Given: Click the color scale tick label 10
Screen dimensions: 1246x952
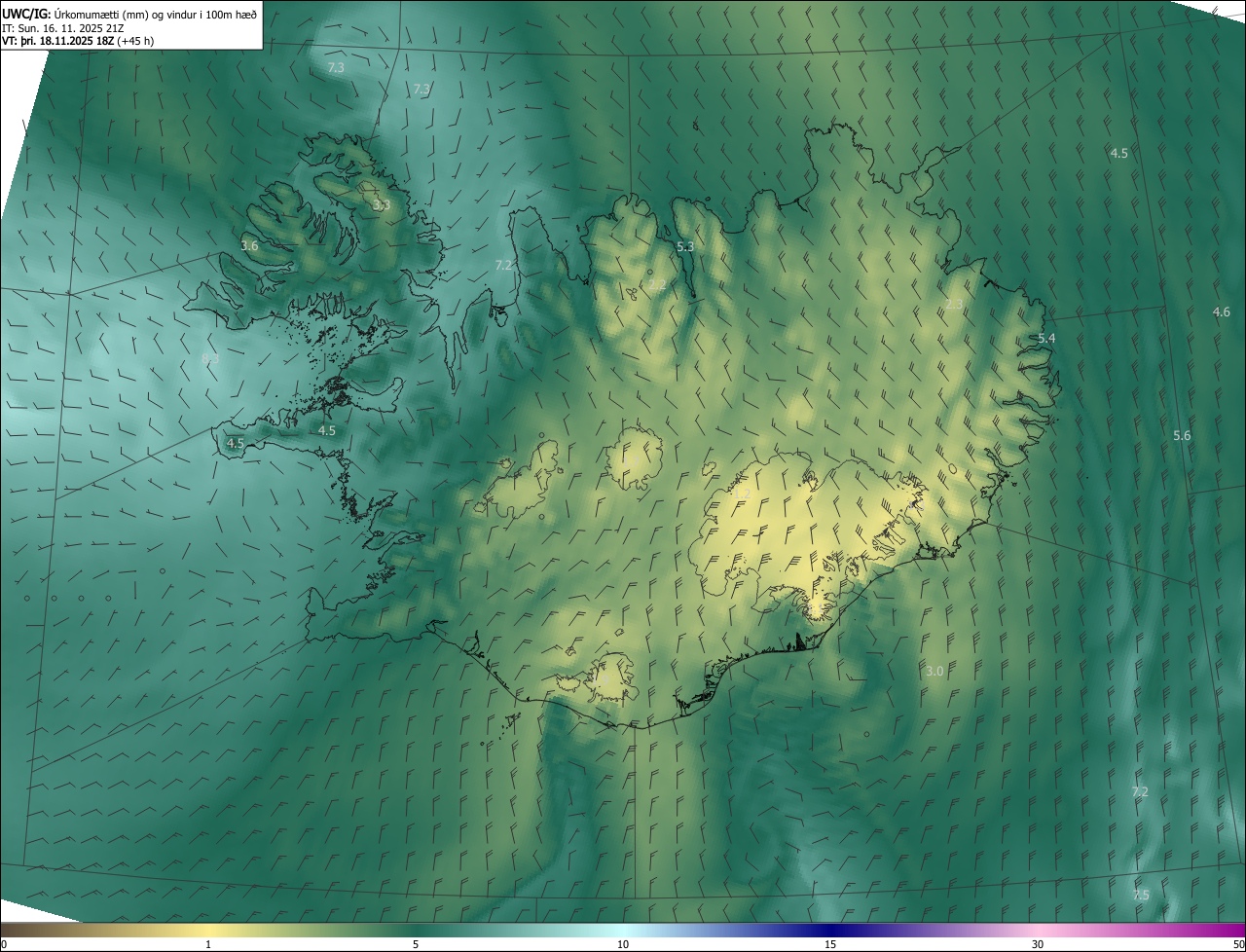Looking at the screenshot, I should (x=623, y=945).
